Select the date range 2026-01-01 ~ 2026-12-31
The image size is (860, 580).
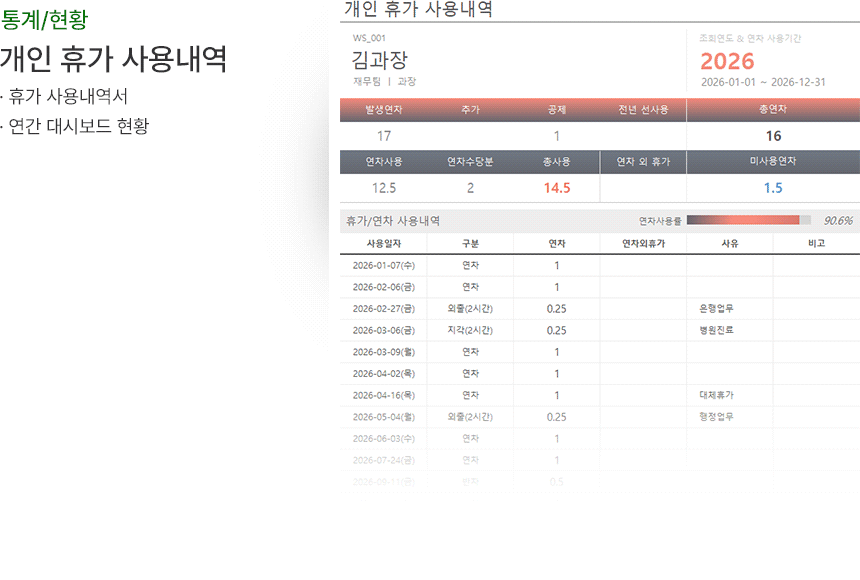click(763, 82)
